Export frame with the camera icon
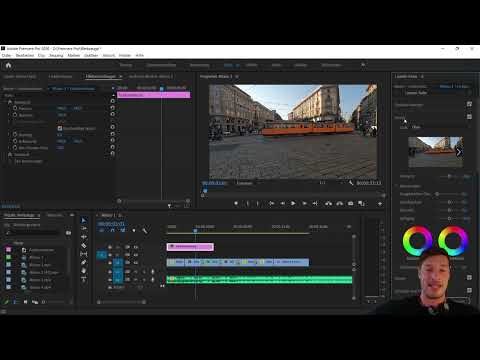 [350, 203]
